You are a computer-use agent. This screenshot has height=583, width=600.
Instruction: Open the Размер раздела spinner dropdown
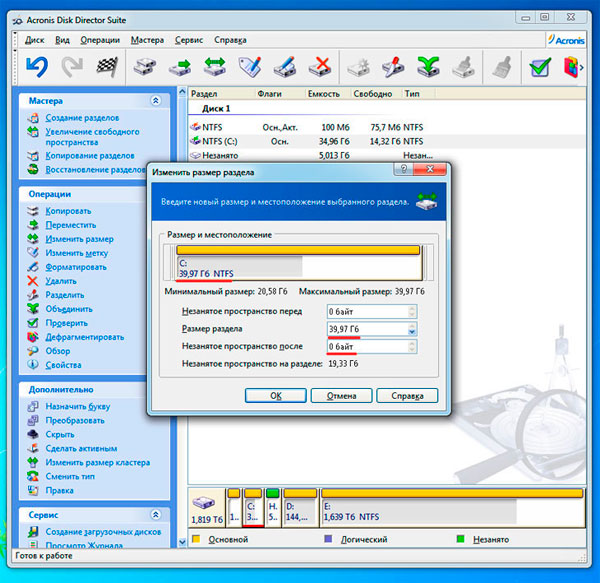coord(412,330)
